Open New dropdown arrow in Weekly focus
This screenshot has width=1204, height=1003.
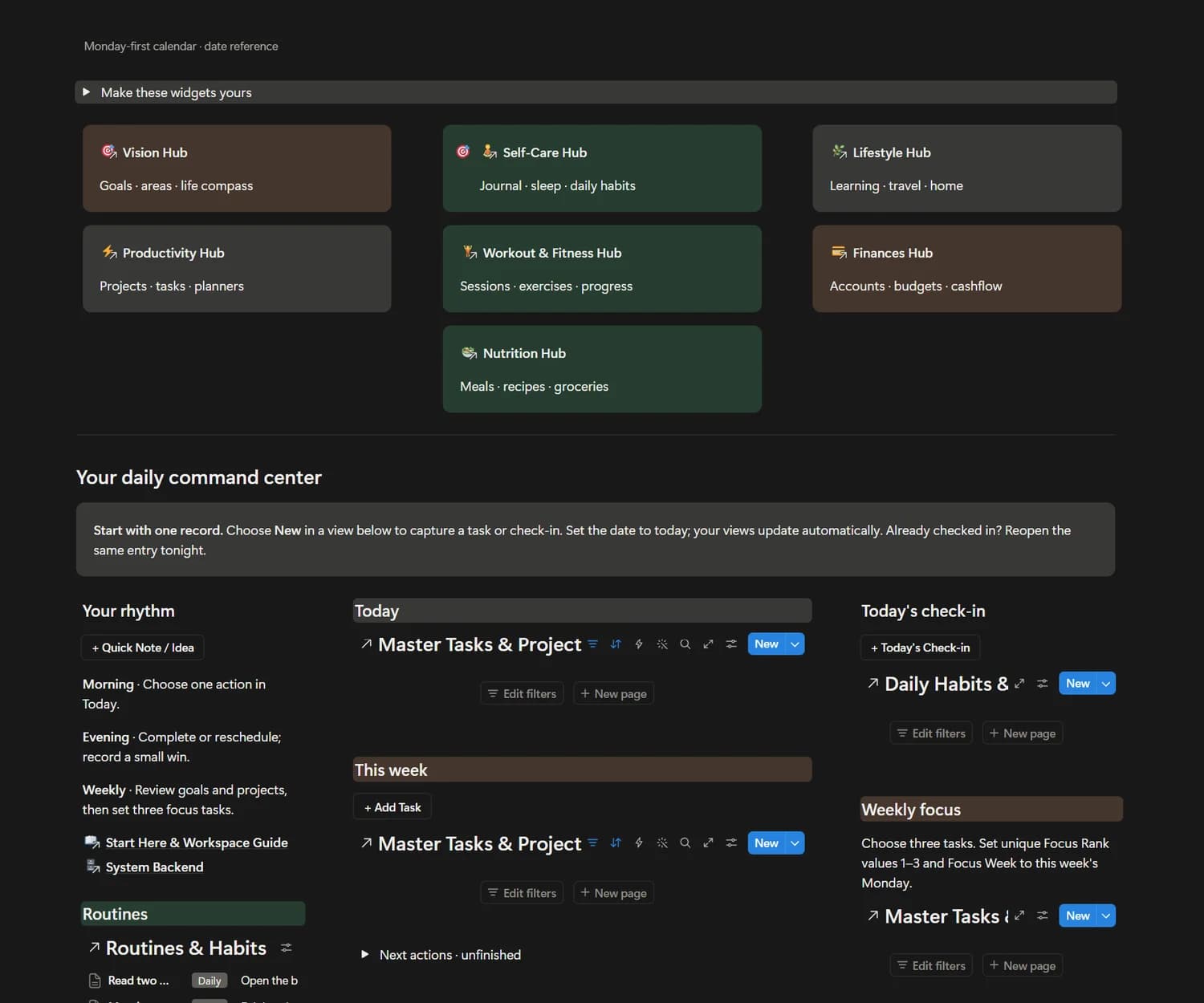coord(1106,916)
